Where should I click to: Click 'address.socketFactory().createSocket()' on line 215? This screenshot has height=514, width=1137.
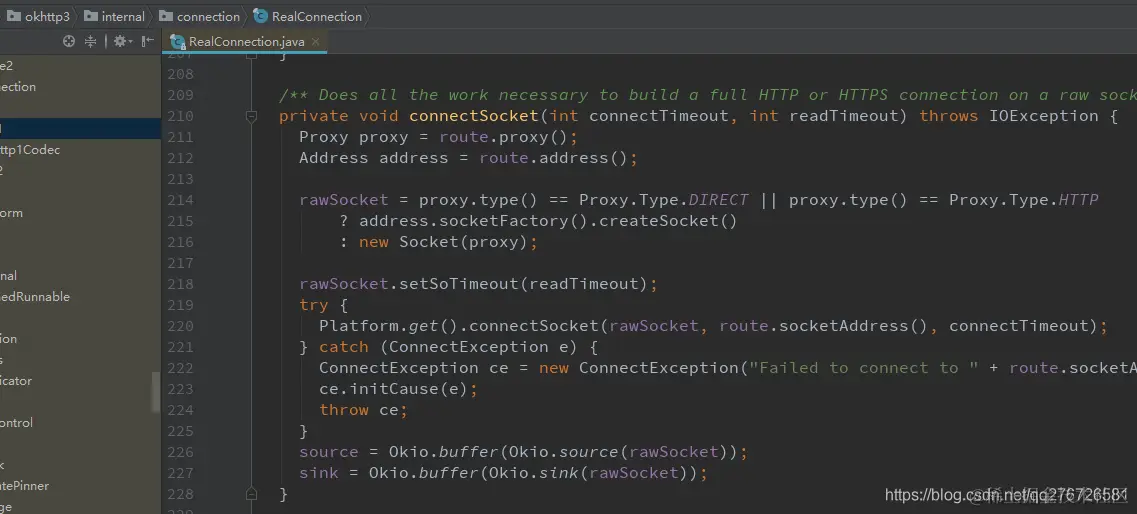click(548, 221)
